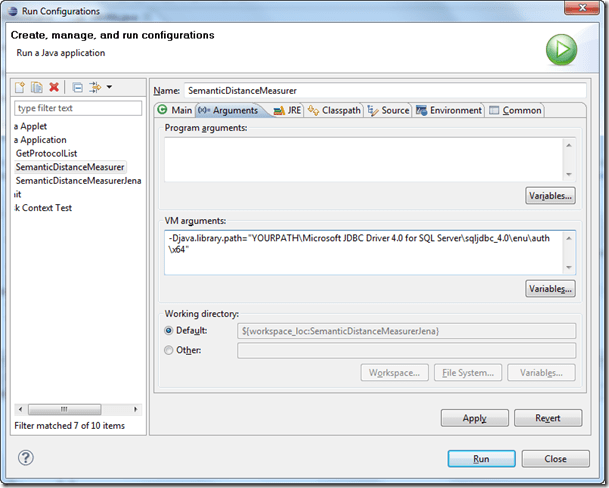Click the green Run icon in header
Image resolution: width=609 pixels, height=488 pixels.
click(x=560, y=50)
